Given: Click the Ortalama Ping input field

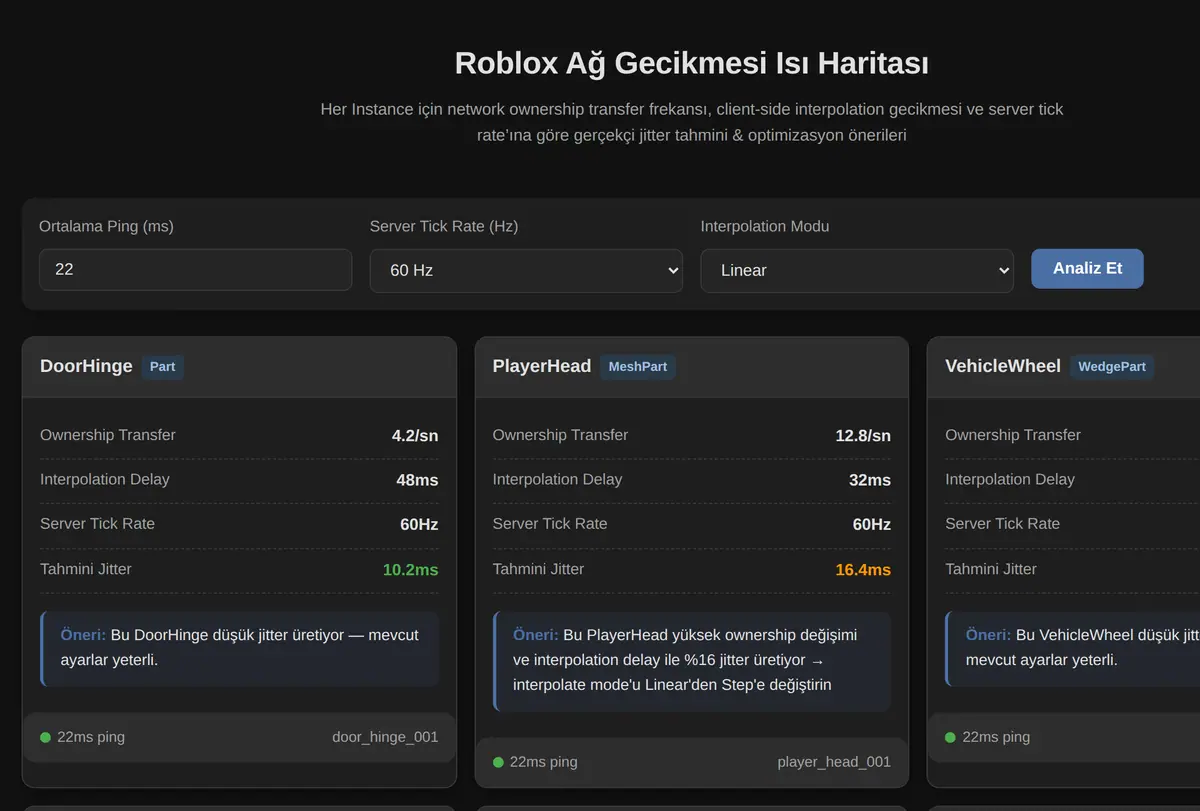Looking at the screenshot, I should click(x=195, y=270).
